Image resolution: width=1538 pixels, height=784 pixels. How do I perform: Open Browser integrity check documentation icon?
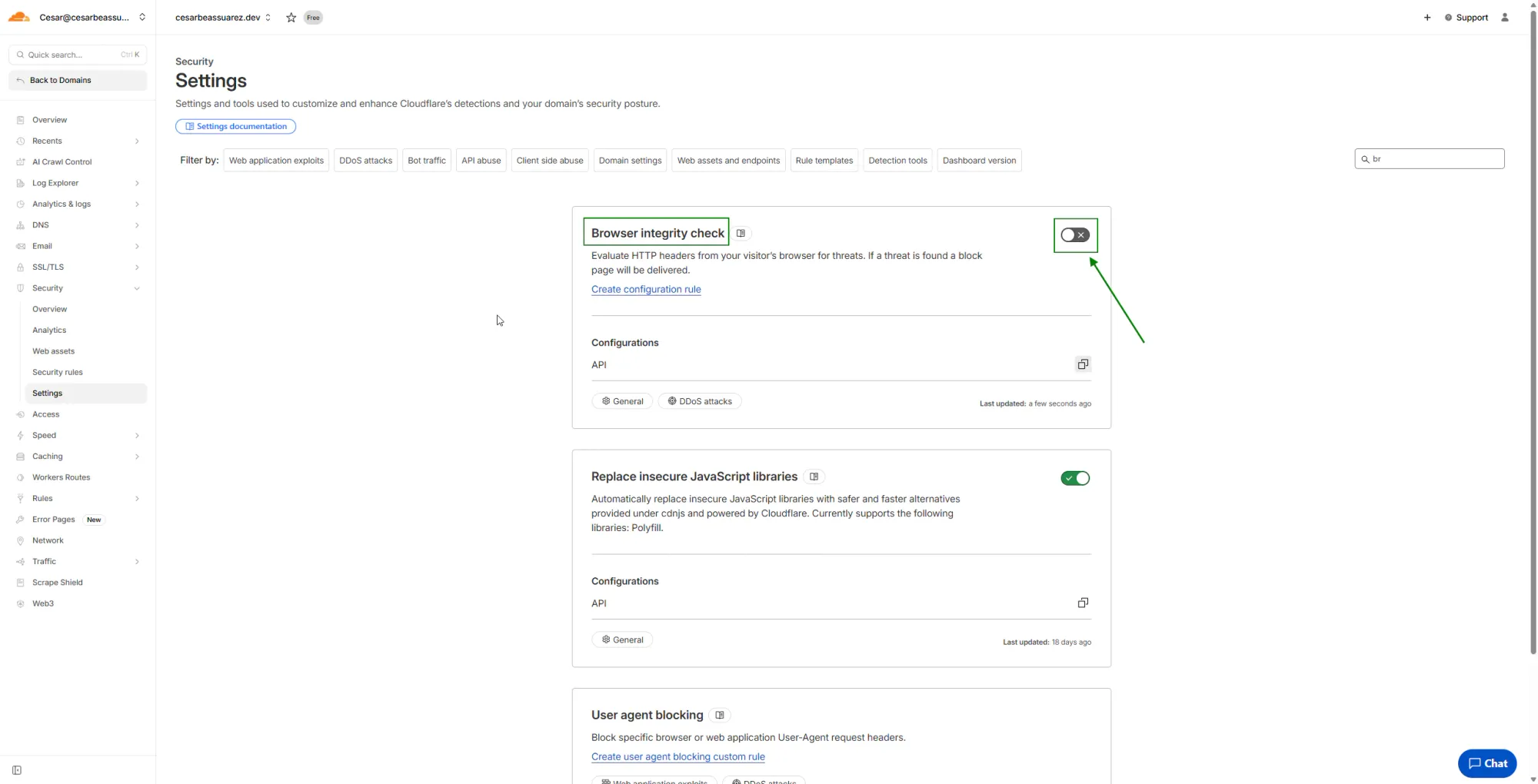[741, 233]
